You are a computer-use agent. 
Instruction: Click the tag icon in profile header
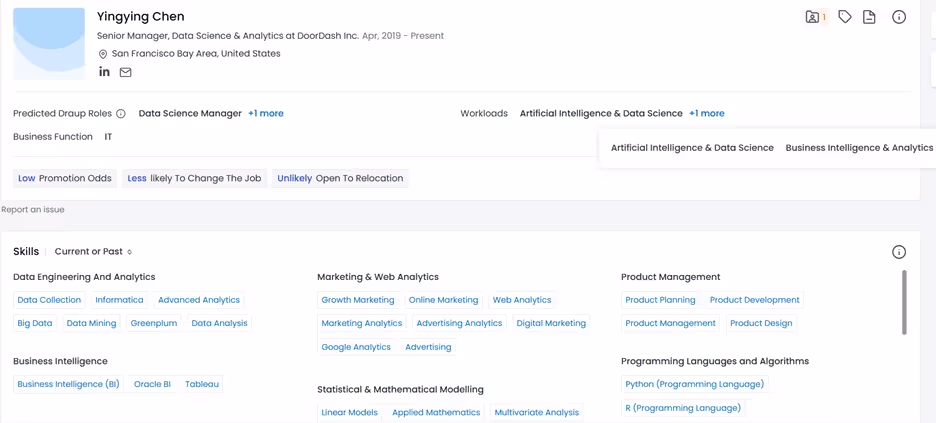[x=845, y=17]
